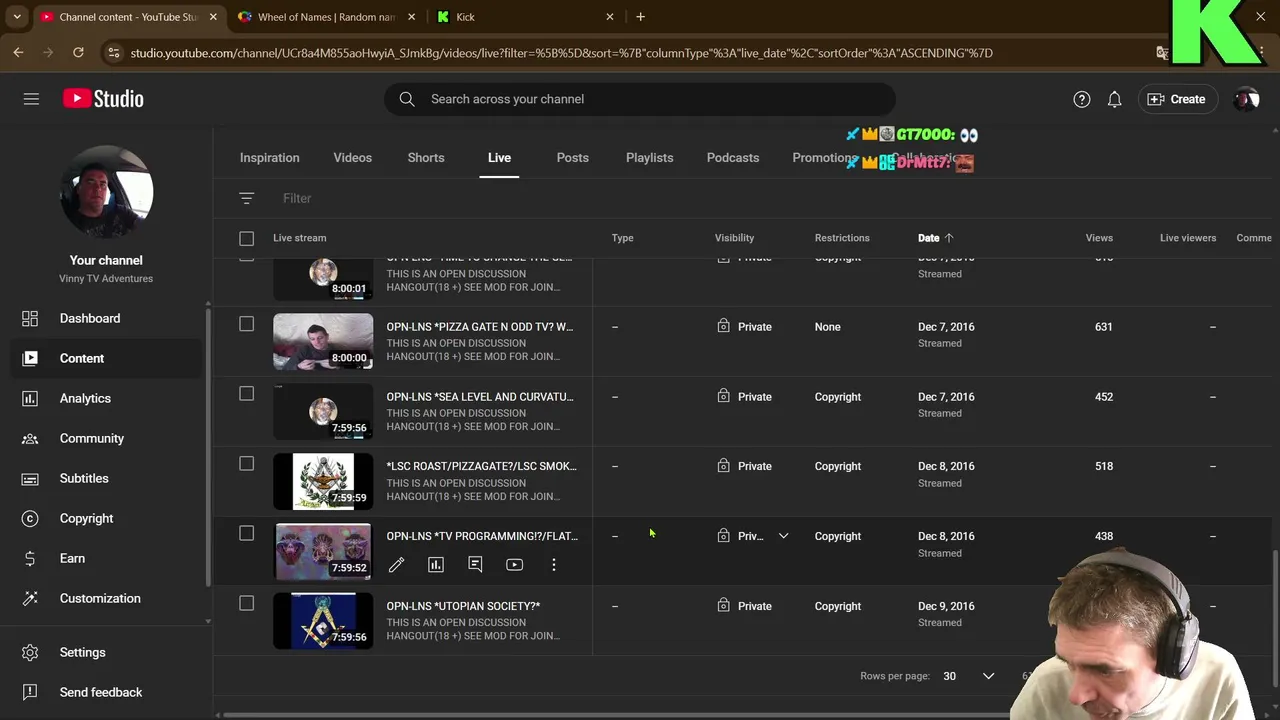The width and height of the screenshot is (1280, 720).
Task: Click the Subtitles sidebar icon
Action: (x=30, y=478)
